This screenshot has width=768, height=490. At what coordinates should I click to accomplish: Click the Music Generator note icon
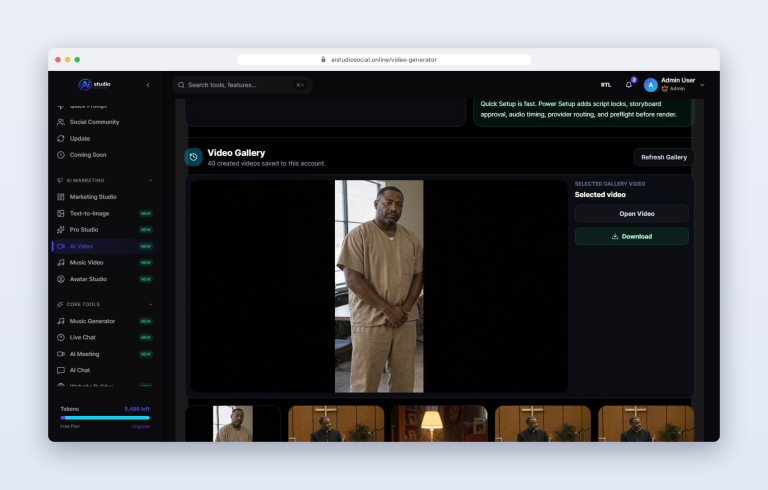pyautogui.click(x=61, y=321)
